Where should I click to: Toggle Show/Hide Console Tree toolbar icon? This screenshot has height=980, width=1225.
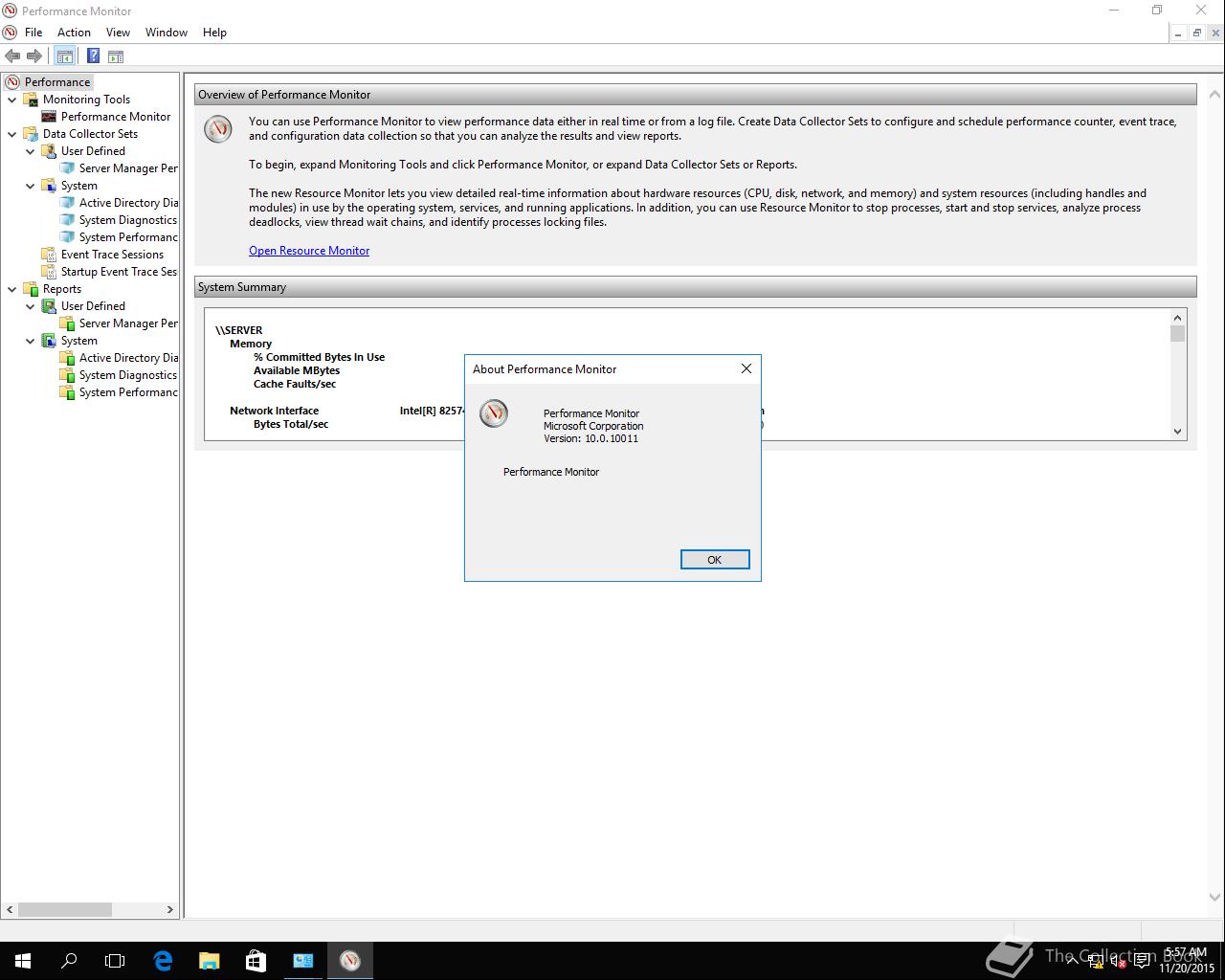click(64, 56)
